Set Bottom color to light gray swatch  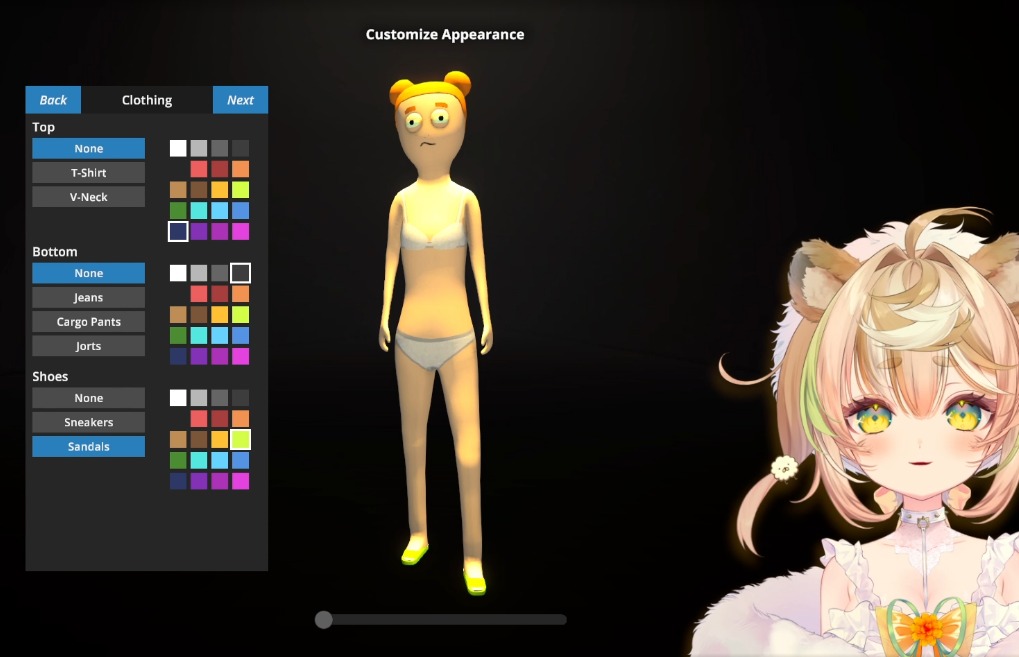click(199, 273)
